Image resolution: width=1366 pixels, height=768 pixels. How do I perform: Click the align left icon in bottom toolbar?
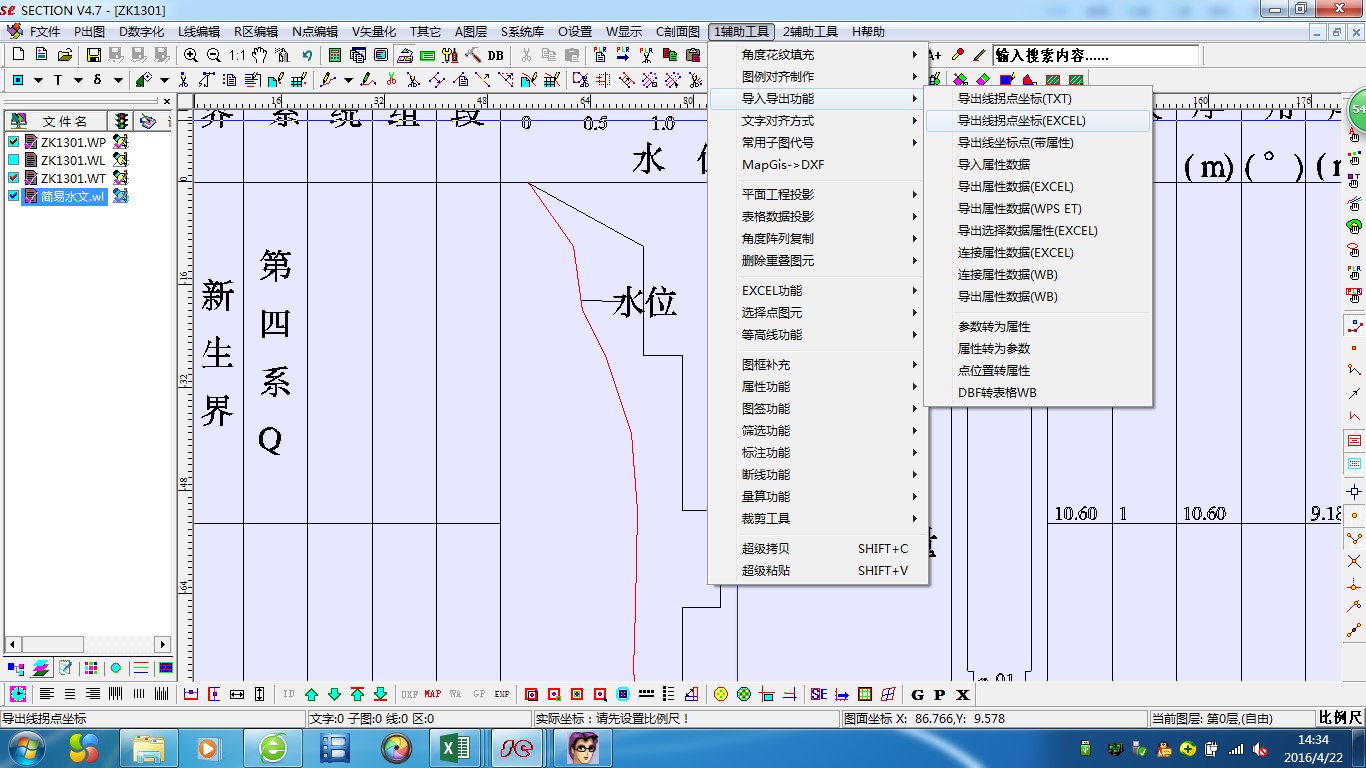(47, 694)
